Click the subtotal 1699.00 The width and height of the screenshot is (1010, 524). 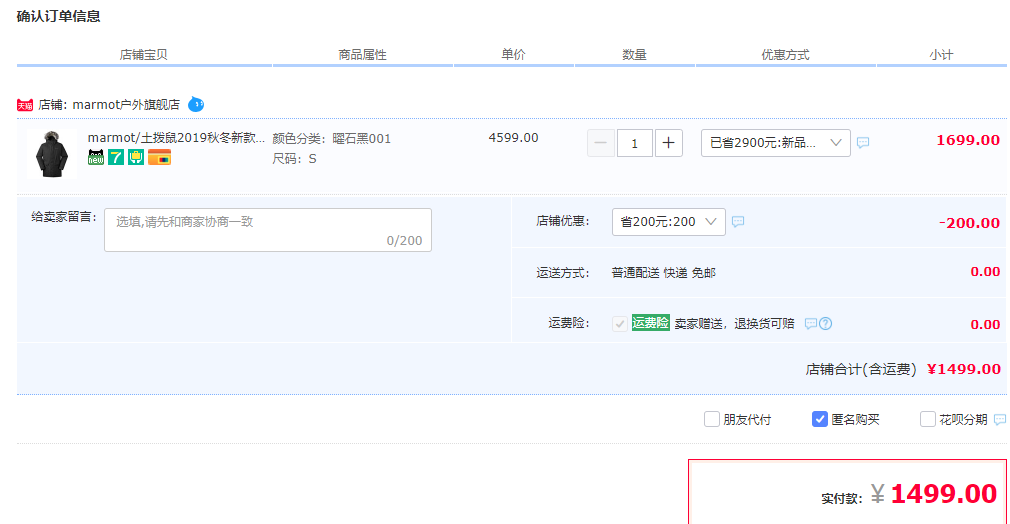[967, 141]
